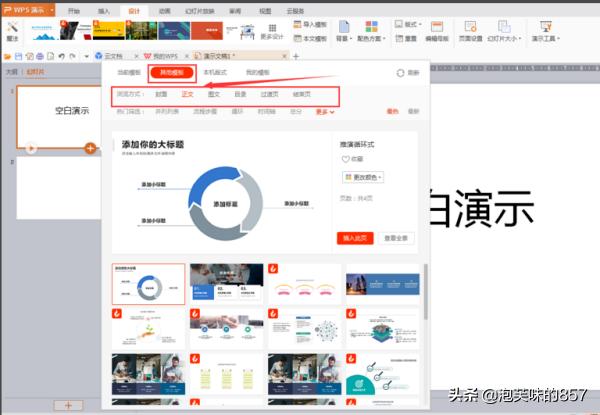
Task: Select the End Page type filter
Action: (302, 94)
